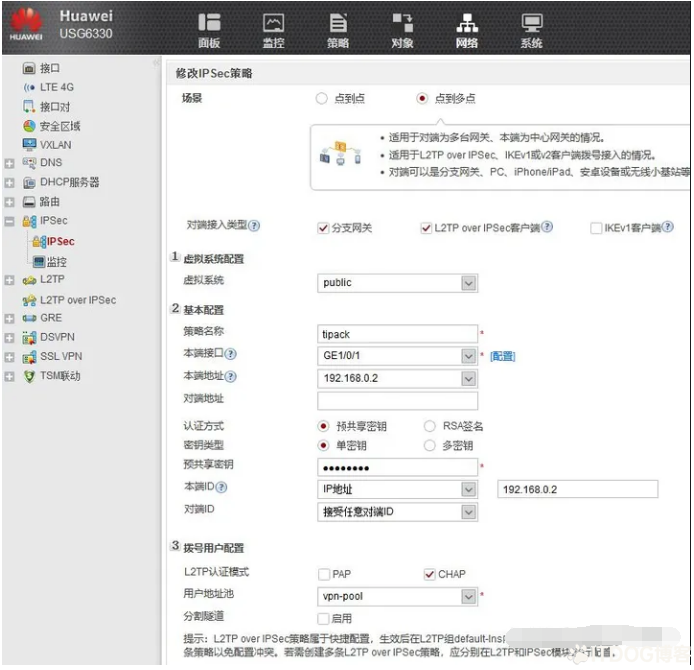The height and width of the screenshot is (670, 694).
Task: Click the 策略名称 tipack input field
Action: (x=397, y=334)
